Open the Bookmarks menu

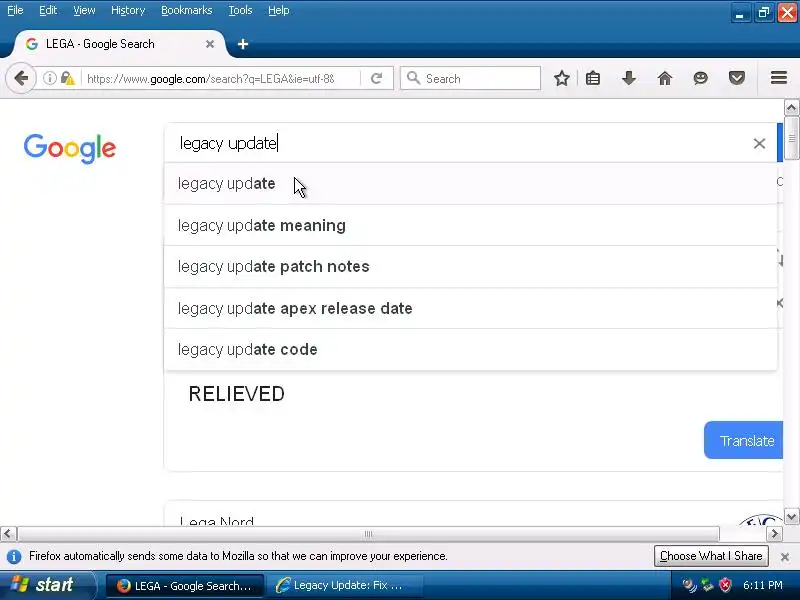pos(186,10)
